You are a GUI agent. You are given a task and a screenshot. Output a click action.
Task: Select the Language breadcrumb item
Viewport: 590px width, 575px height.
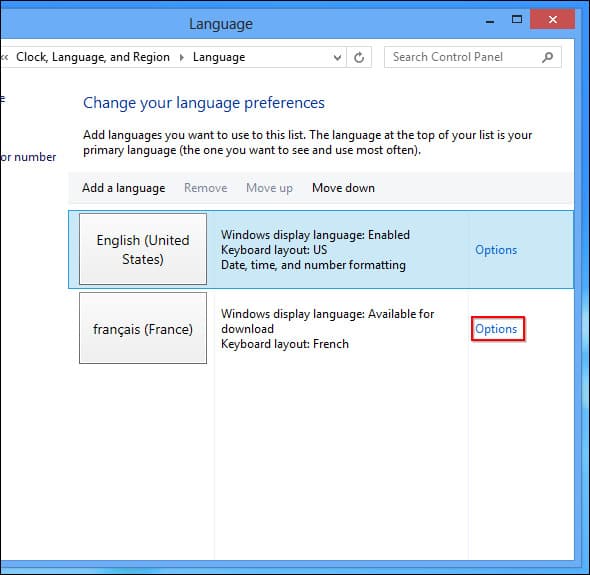point(219,57)
